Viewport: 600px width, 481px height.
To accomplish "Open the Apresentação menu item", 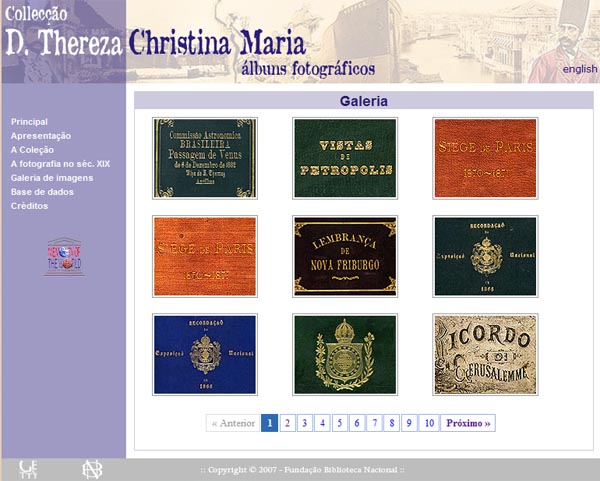I will pos(41,136).
